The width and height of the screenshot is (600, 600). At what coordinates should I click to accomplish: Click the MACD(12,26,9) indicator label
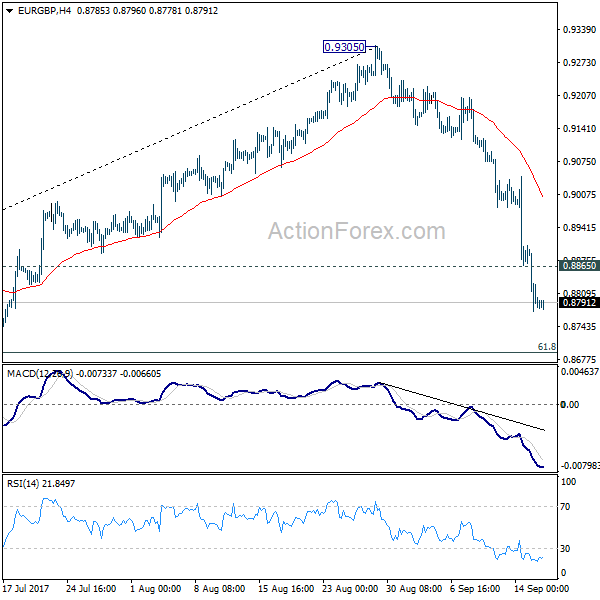[39, 374]
